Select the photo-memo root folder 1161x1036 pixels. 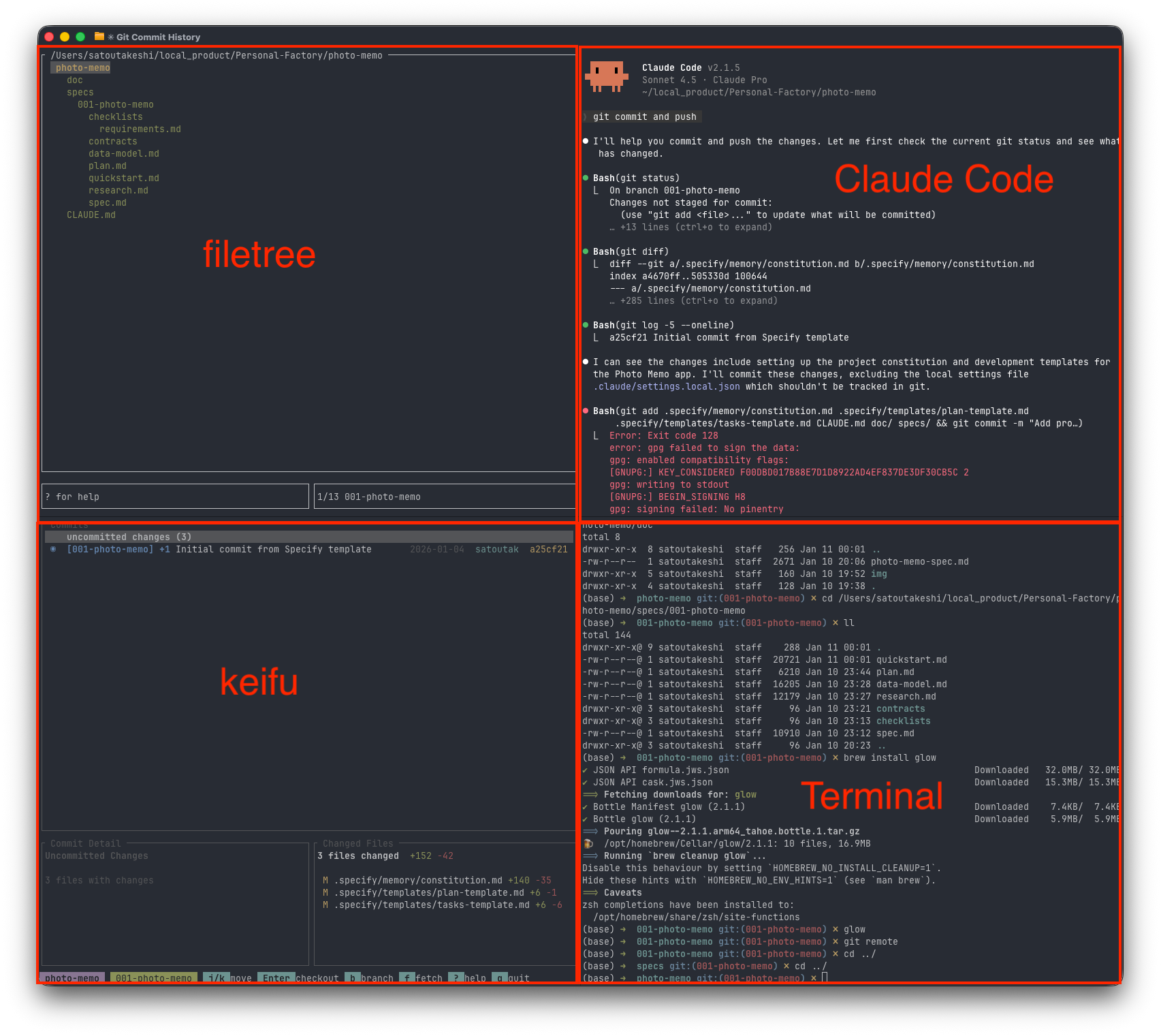coord(83,67)
